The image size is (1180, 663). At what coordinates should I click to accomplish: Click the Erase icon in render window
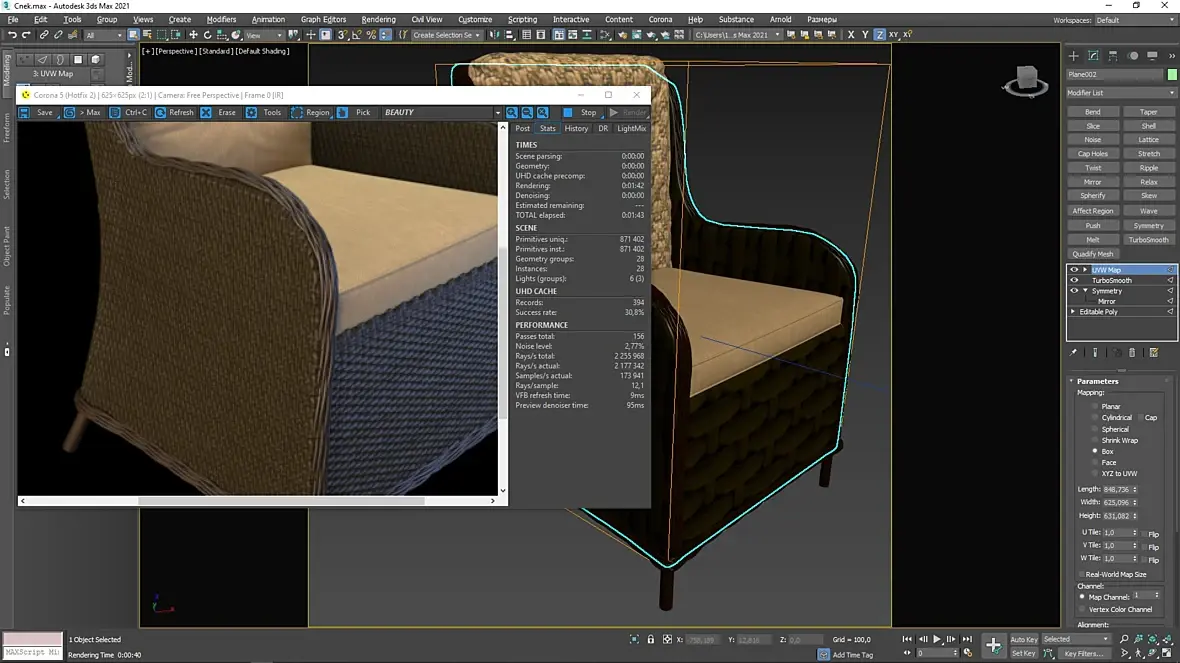pyautogui.click(x=206, y=113)
